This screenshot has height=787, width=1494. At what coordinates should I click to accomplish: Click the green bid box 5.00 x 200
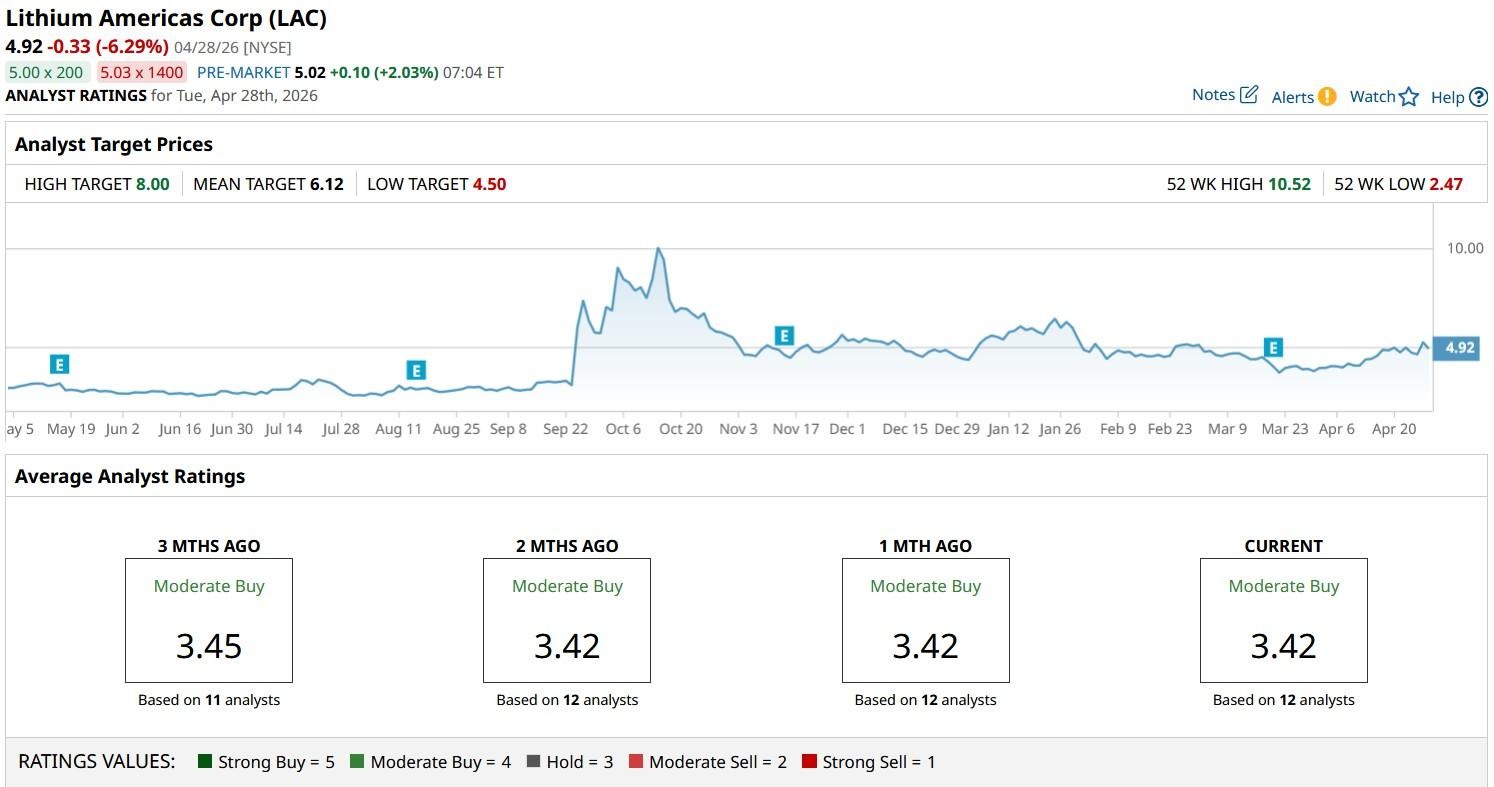pos(48,72)
